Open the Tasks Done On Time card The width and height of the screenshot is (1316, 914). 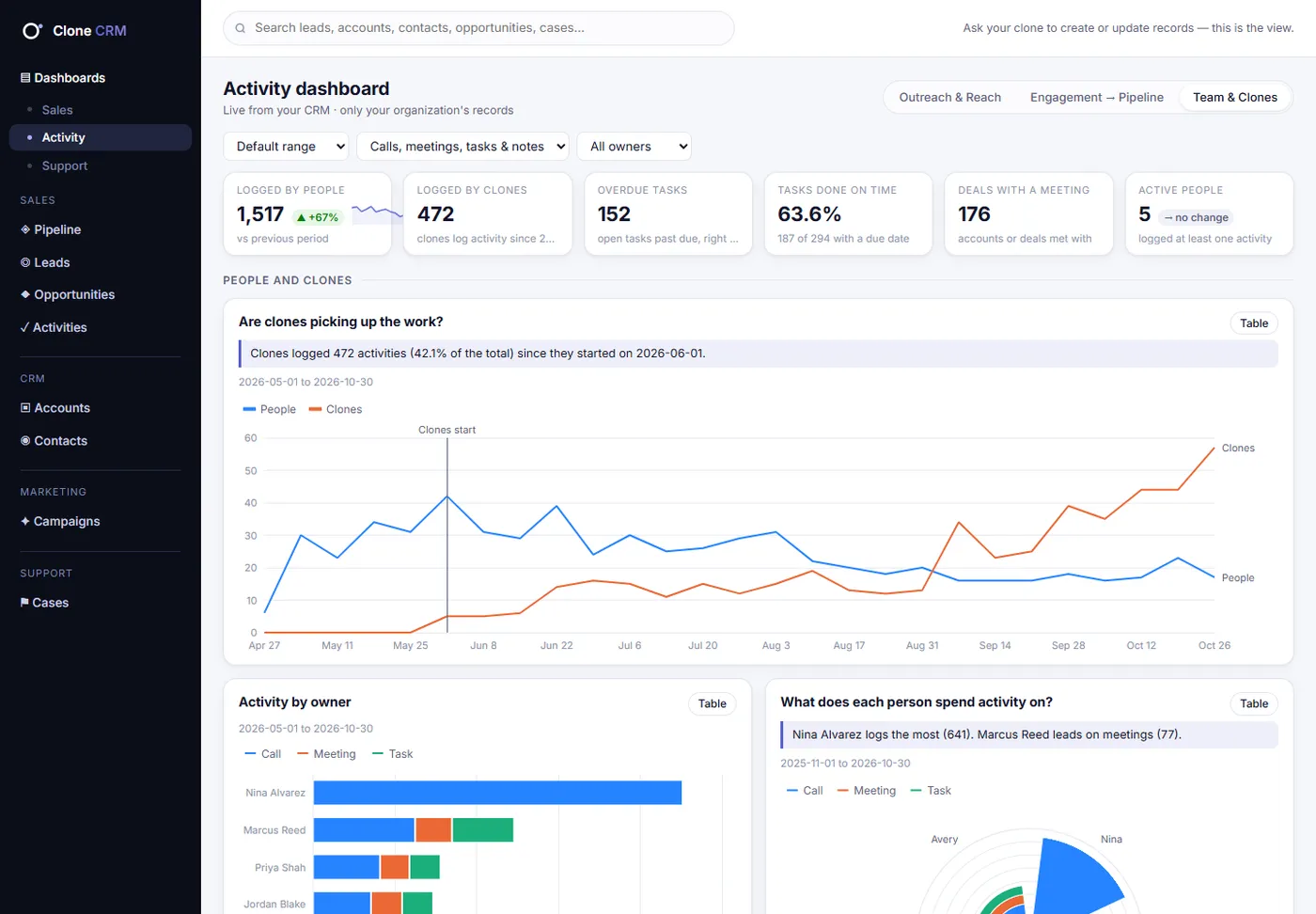click(x=849, y=213)
